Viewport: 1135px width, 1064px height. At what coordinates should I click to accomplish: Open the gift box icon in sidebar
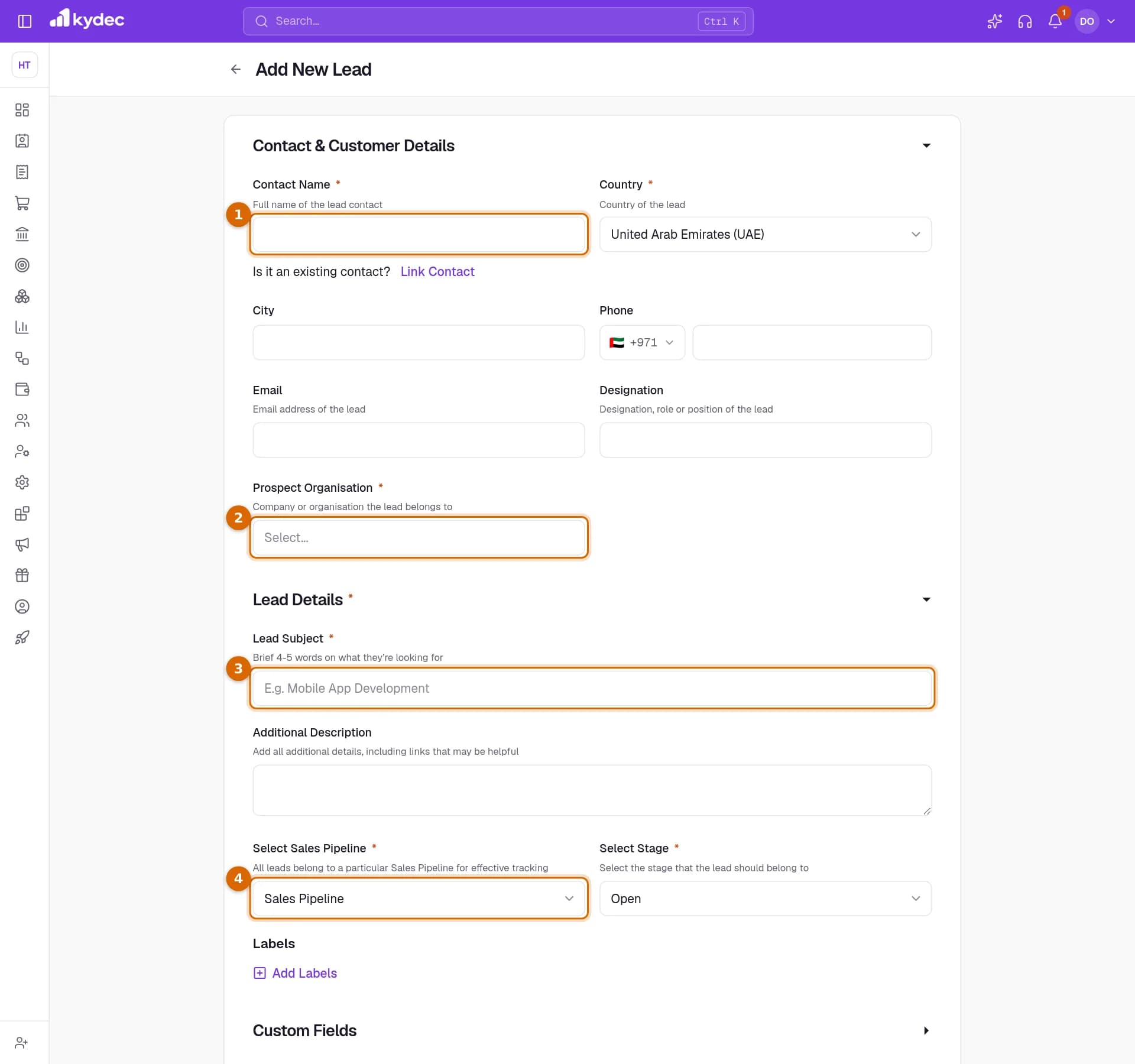(x=22, y=575)
